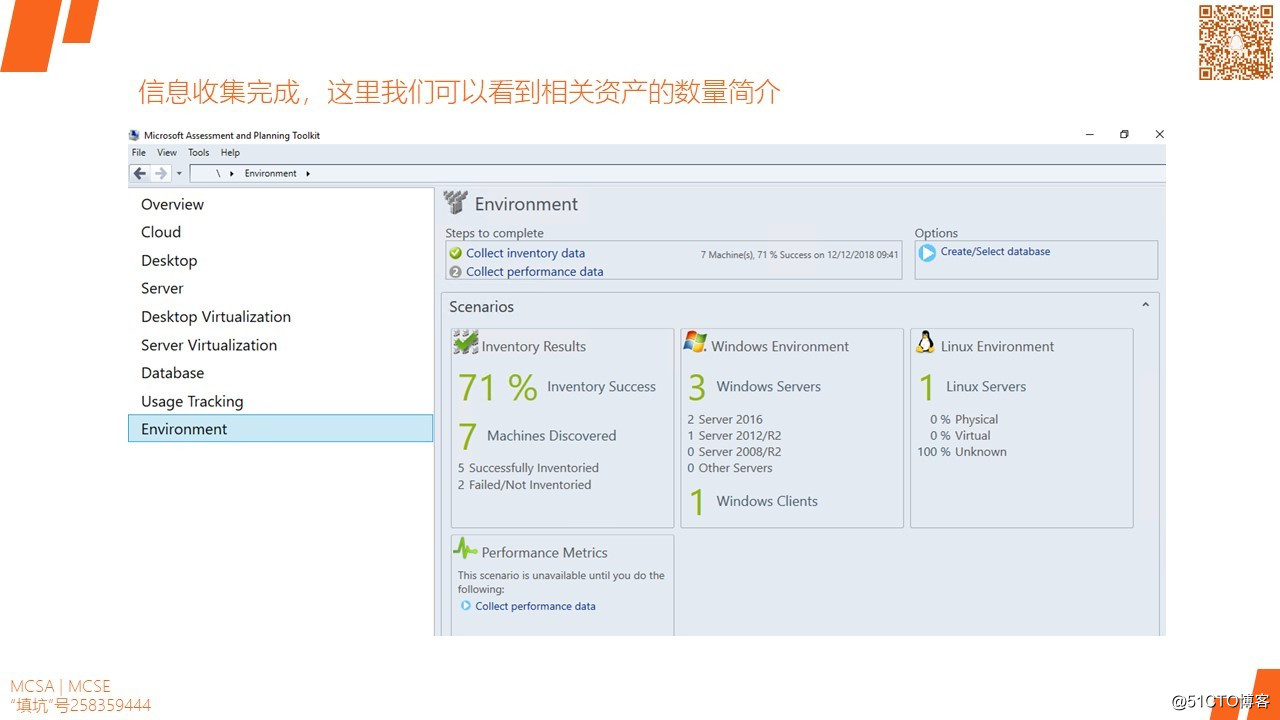
Task: Click the '2 Server 2016' line
Action: tap(725, 420)
